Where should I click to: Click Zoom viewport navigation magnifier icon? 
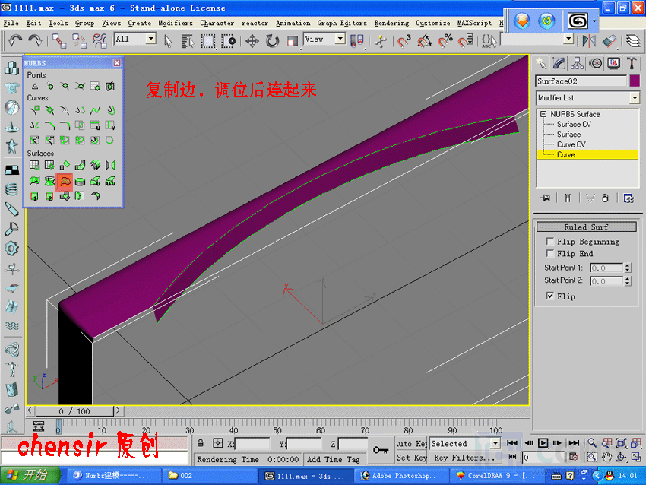point(592,443)
